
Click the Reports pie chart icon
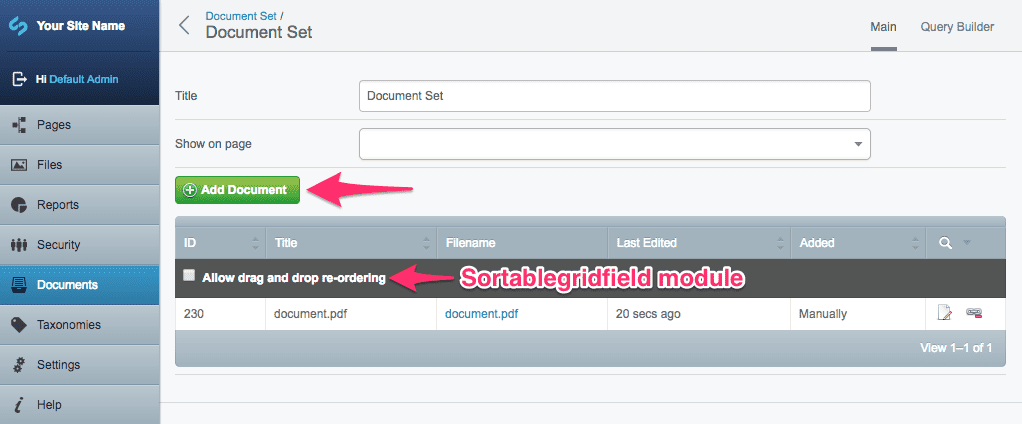pos(18,205)
